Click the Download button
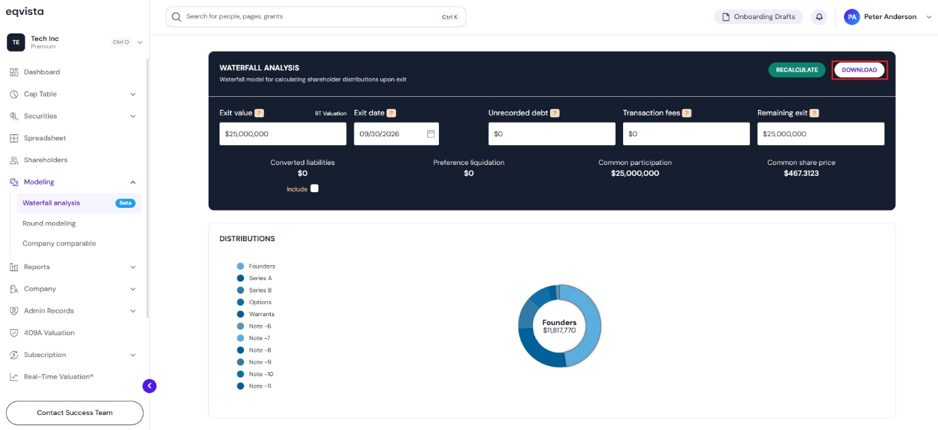Screen dimensions: 938x430 [859, 70]
